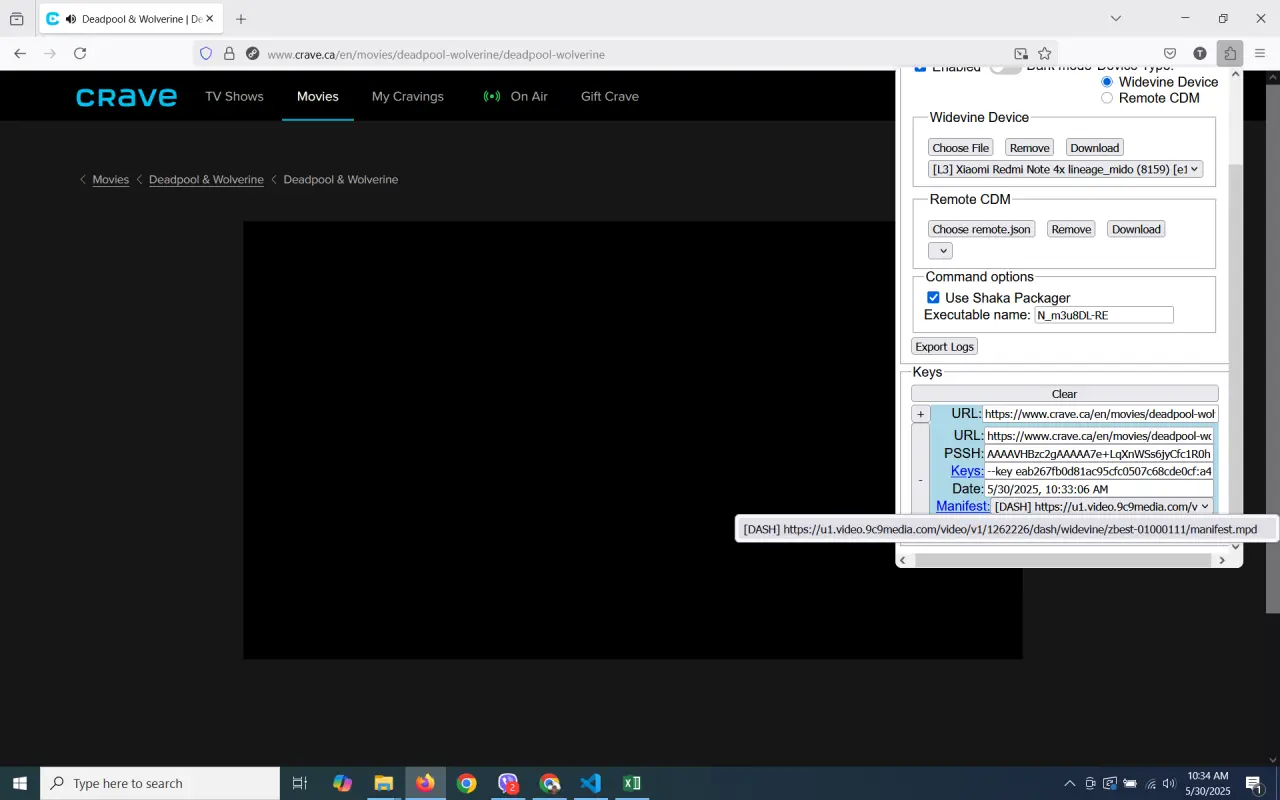Open Task View on the taskbar
The width and height of the screenshot is (1280, 800).
[x=299, y=783]
